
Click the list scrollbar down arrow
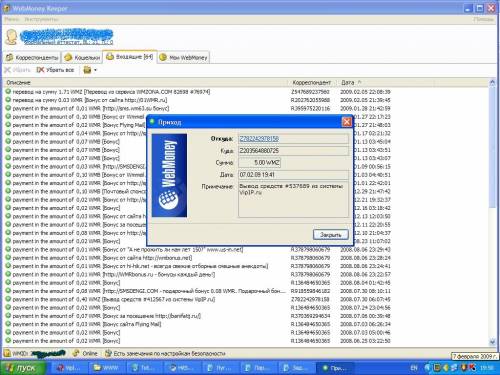(x=492, y=342)
